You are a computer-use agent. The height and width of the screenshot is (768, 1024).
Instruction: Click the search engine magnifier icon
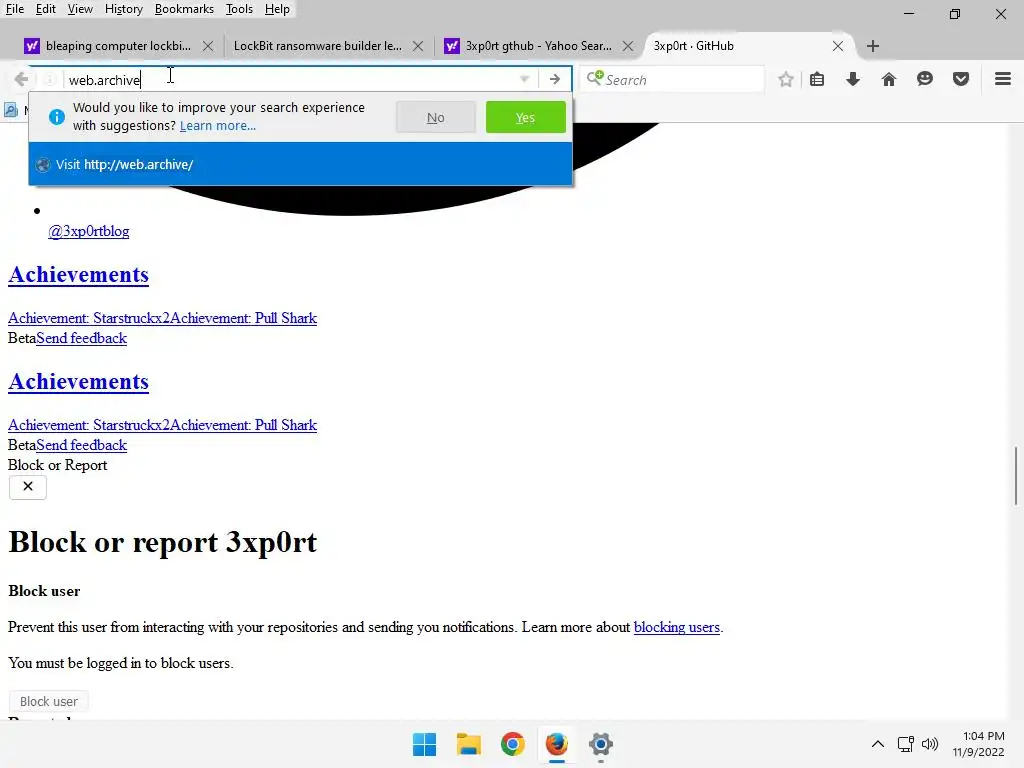594,78
